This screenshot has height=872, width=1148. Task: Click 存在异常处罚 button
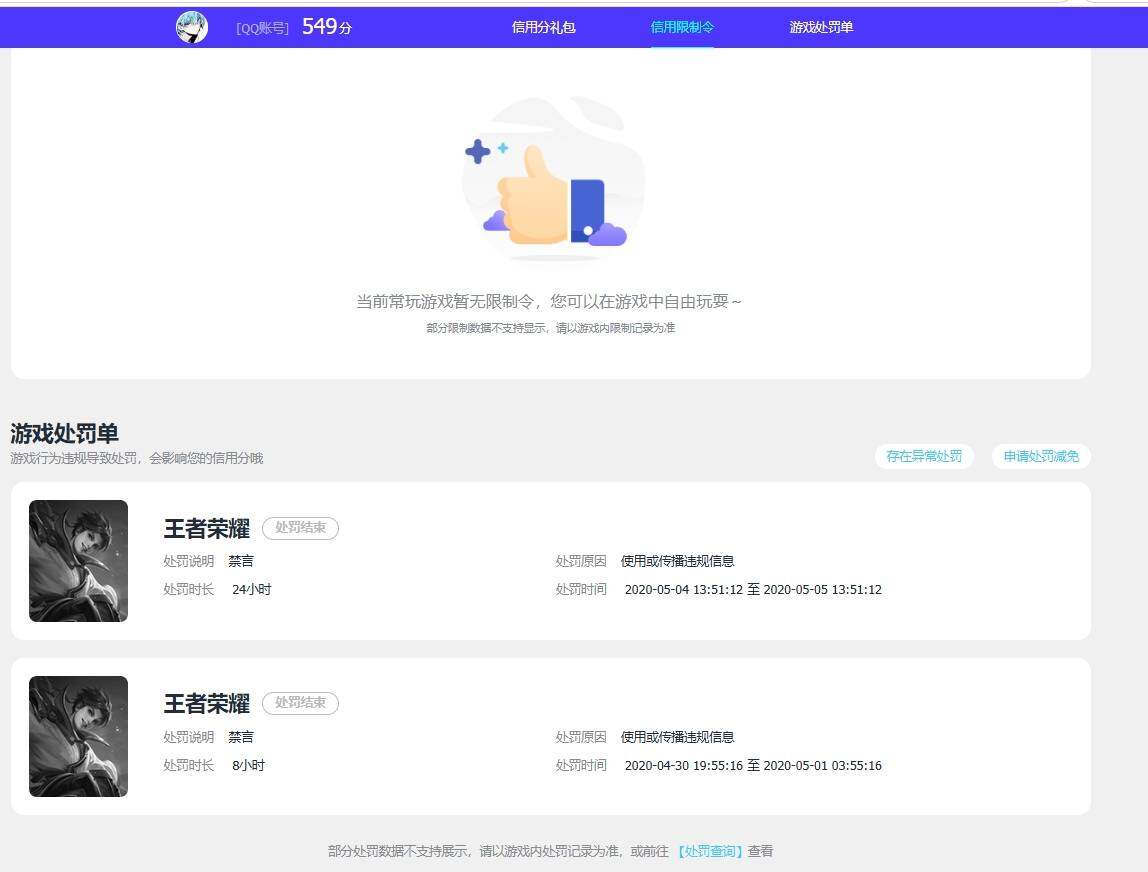pos(924,456)
